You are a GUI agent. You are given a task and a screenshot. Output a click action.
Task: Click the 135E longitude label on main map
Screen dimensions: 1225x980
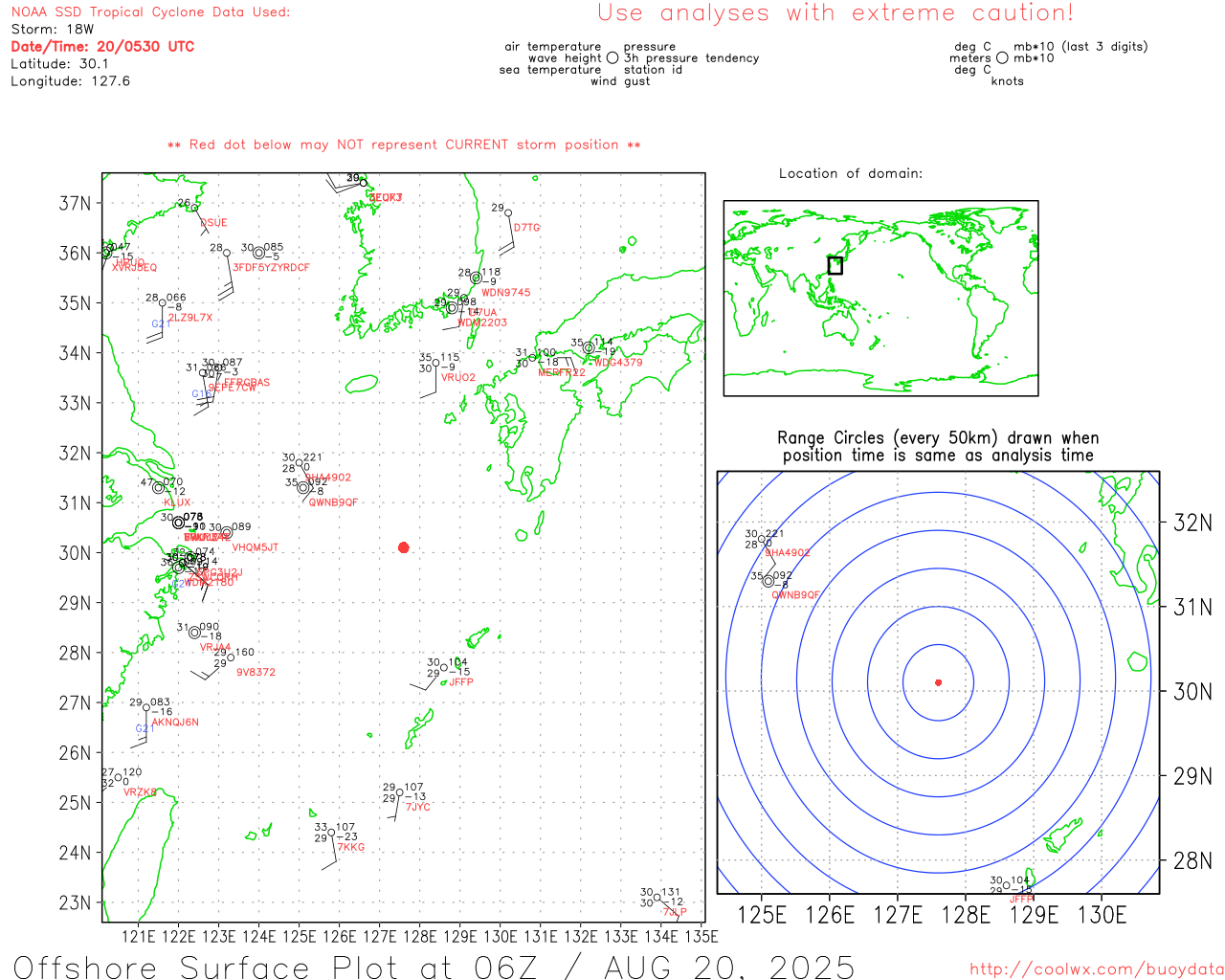click(x=702, y=937)
